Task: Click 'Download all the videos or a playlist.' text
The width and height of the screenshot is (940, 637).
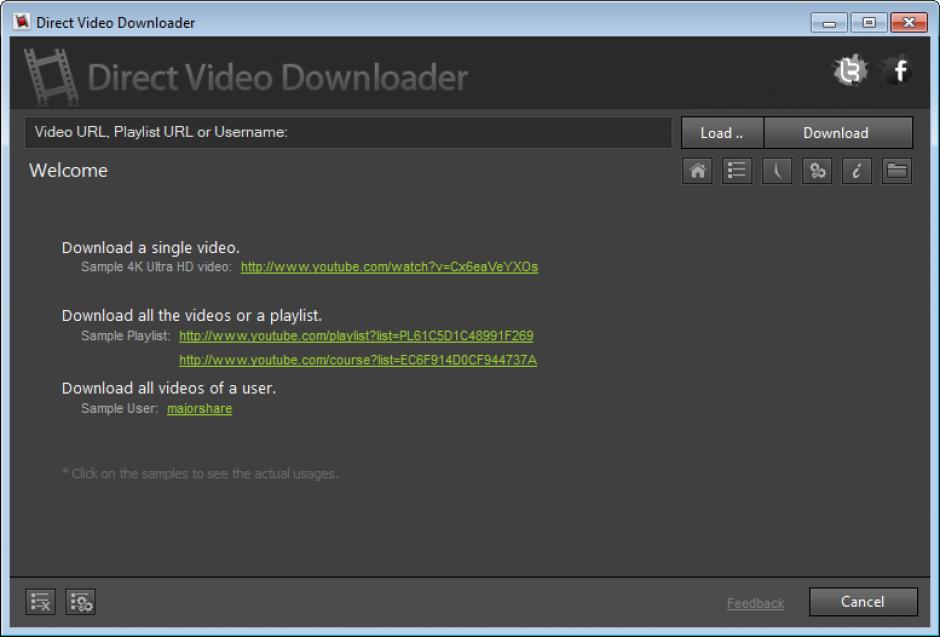Action: (192, 315)
